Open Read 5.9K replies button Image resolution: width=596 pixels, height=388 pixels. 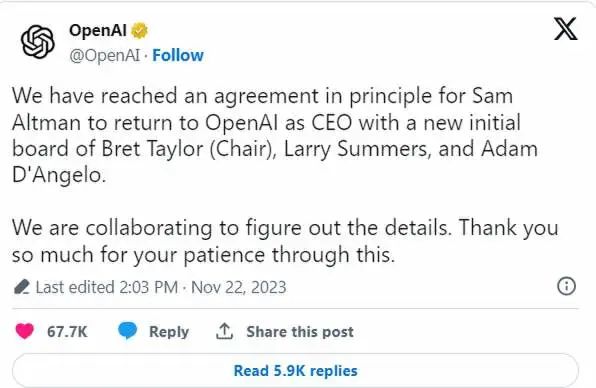[x=295, y=371]
